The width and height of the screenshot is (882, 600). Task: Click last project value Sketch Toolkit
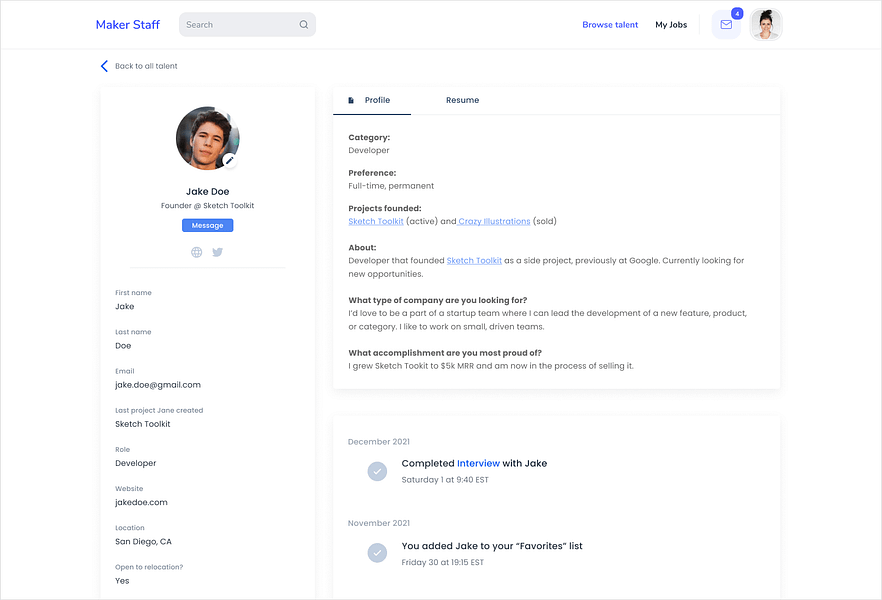point(142,424)
